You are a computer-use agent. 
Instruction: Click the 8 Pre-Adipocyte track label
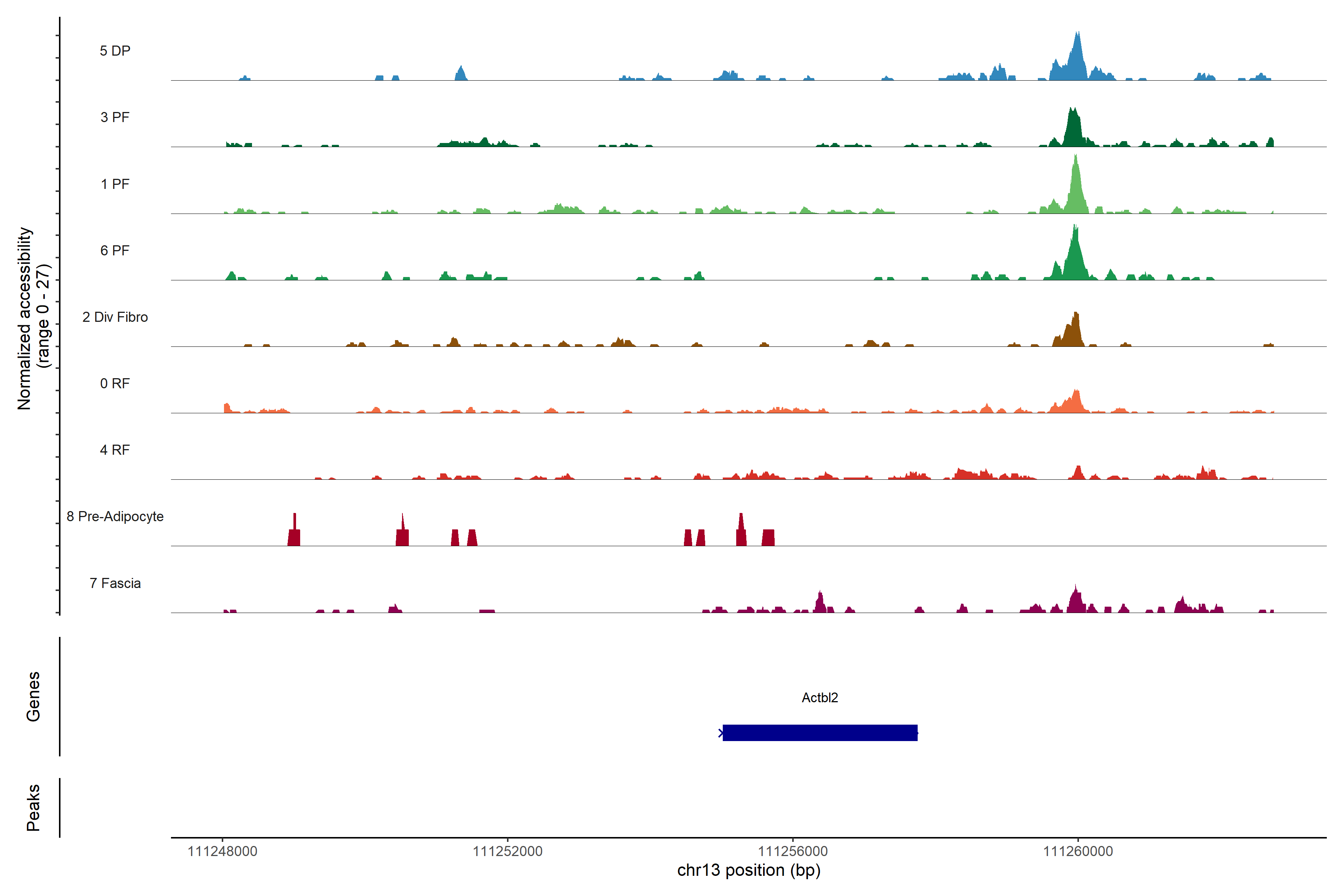[115, 517]
